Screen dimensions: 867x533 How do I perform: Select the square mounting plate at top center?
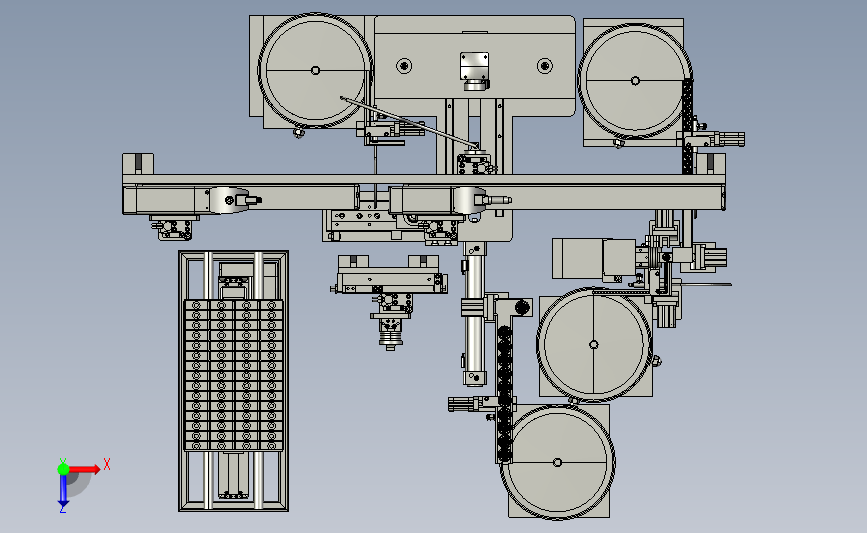click(x=474, y=66)
